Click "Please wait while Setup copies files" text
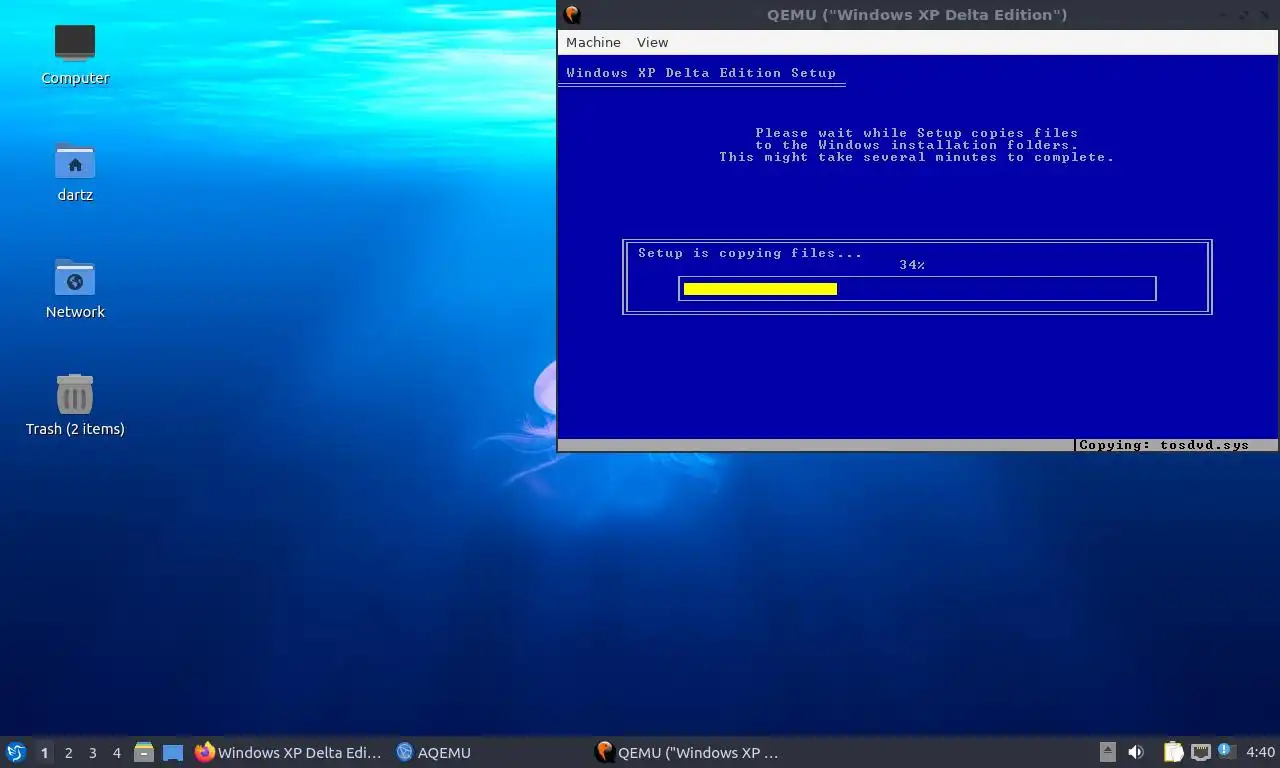1280x768 pixels. (x=917, y=133)
